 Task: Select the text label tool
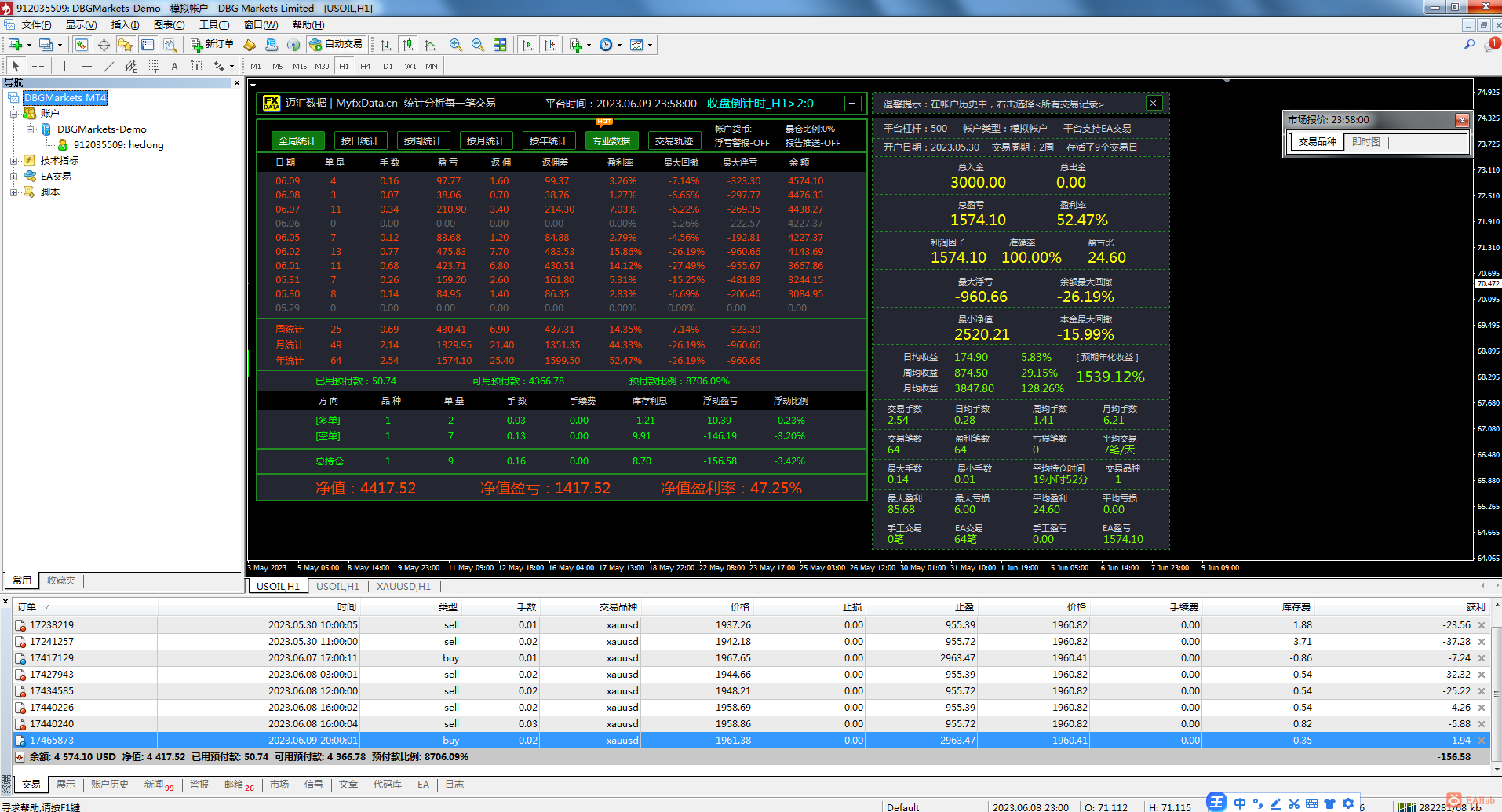196,66
